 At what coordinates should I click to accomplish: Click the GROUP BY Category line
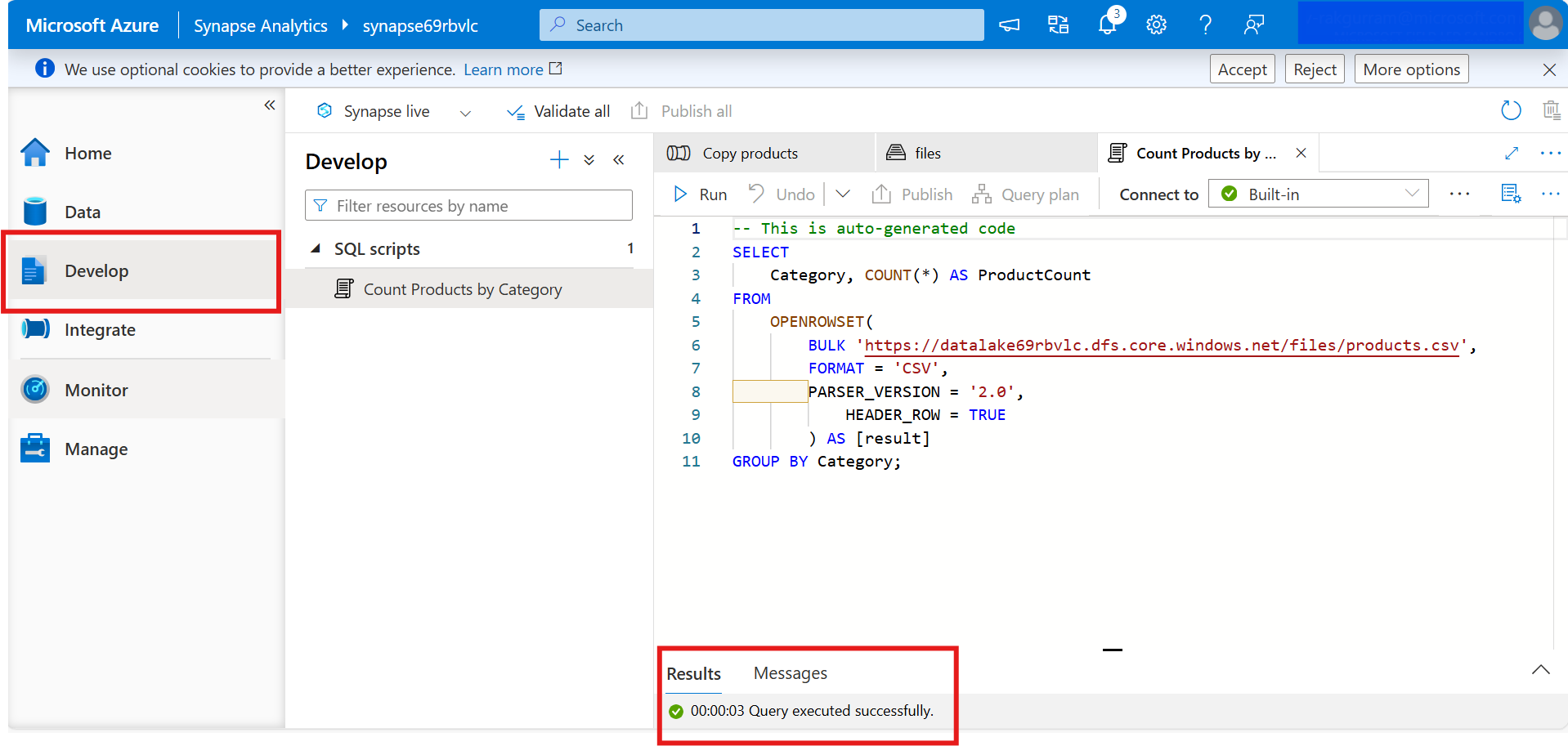[x=816, y=462]
